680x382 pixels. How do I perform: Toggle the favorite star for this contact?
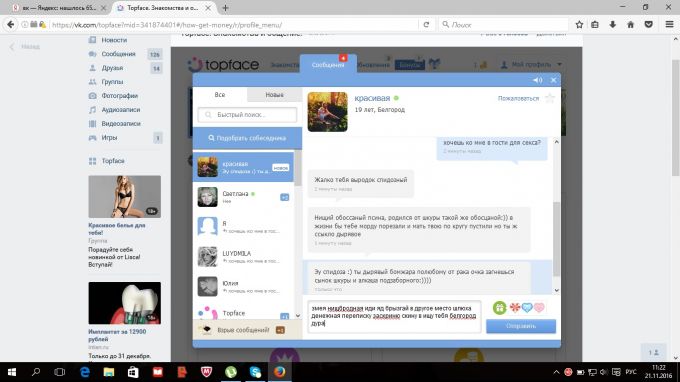click(550, 98)
